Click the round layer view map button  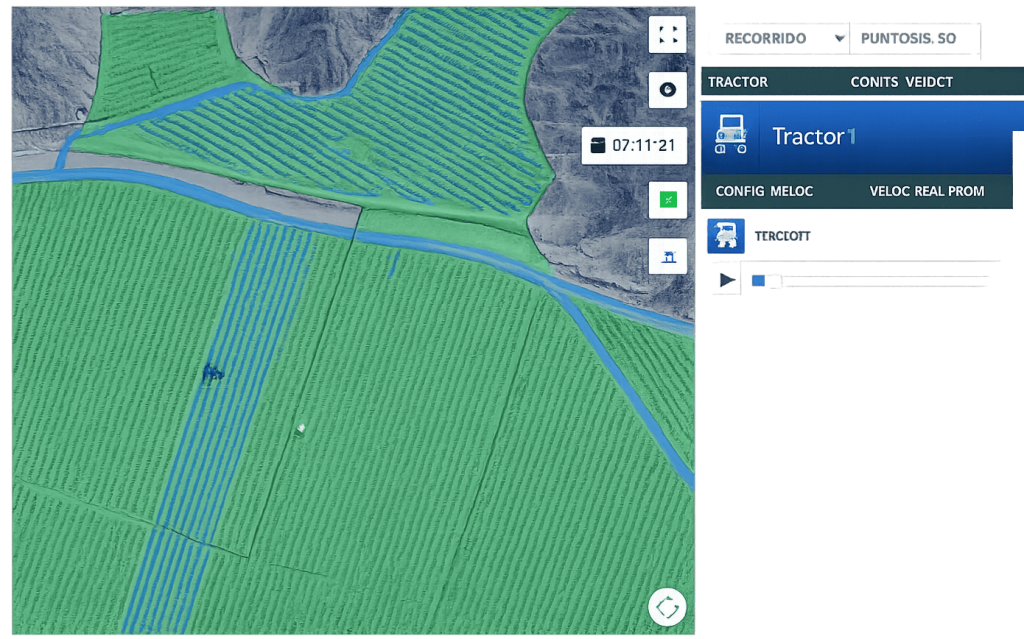(668, 90)
